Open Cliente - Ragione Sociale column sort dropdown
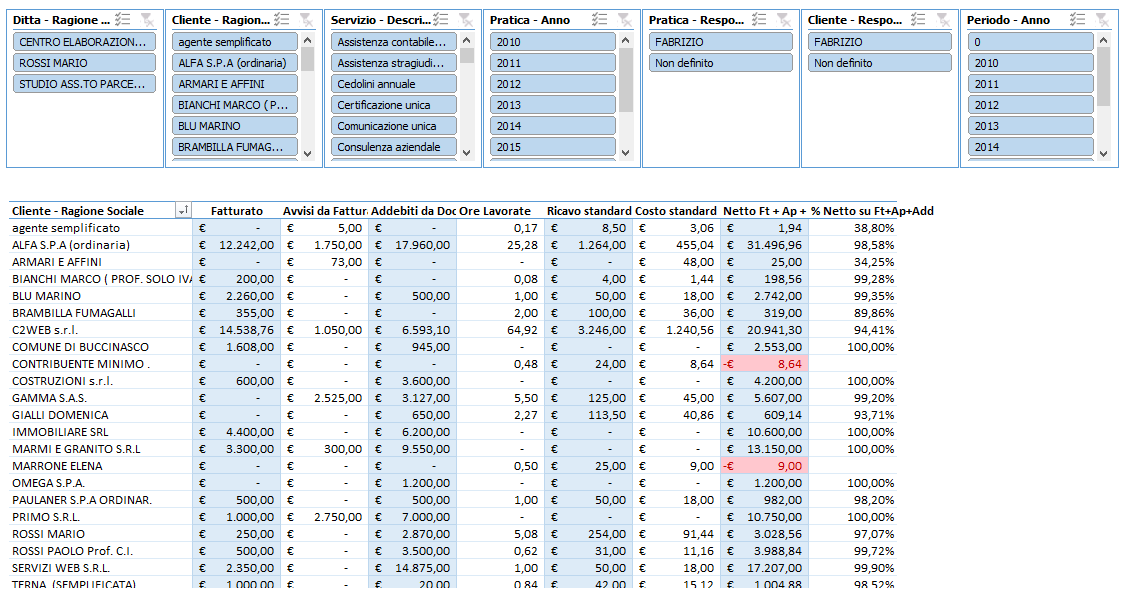The width and height of the screenshot is (1139, 589). [182, 211]
